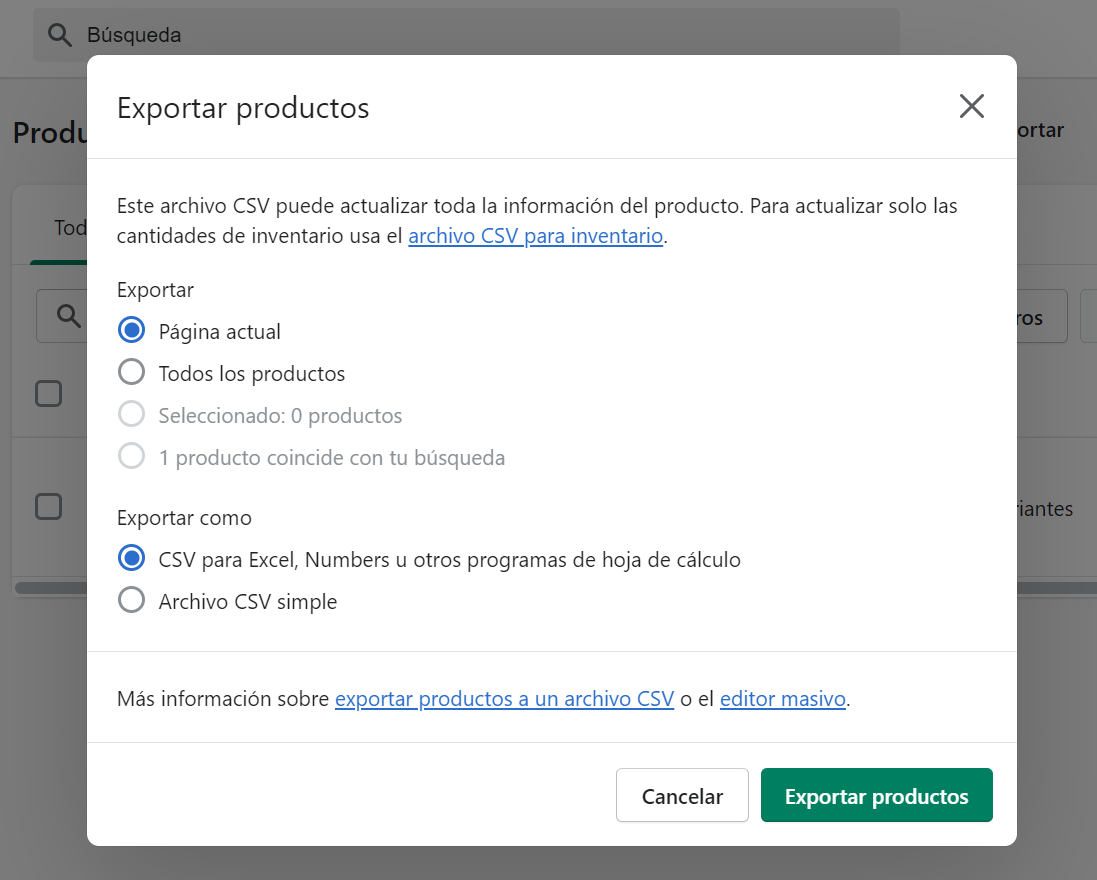Tick the second product row checkbox
1097x880 pixels.
pyautogui.click(x=48, y=506)
